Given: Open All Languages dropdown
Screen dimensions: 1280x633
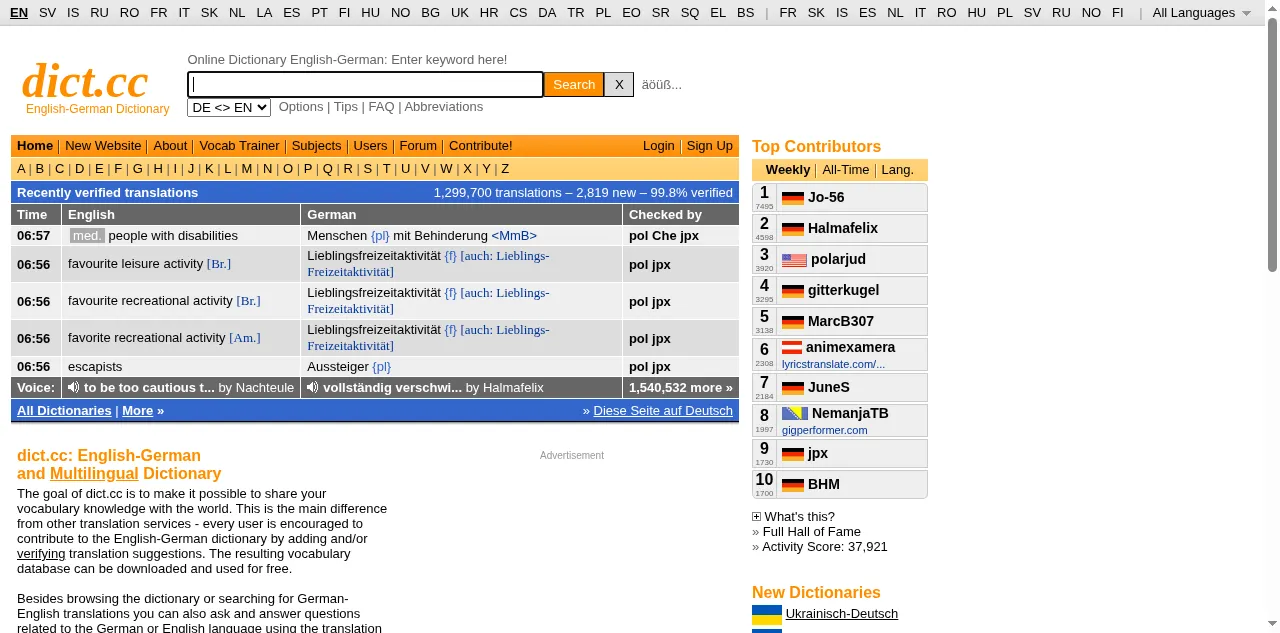Looking at the screenshot, I should tap(1201, 13).
